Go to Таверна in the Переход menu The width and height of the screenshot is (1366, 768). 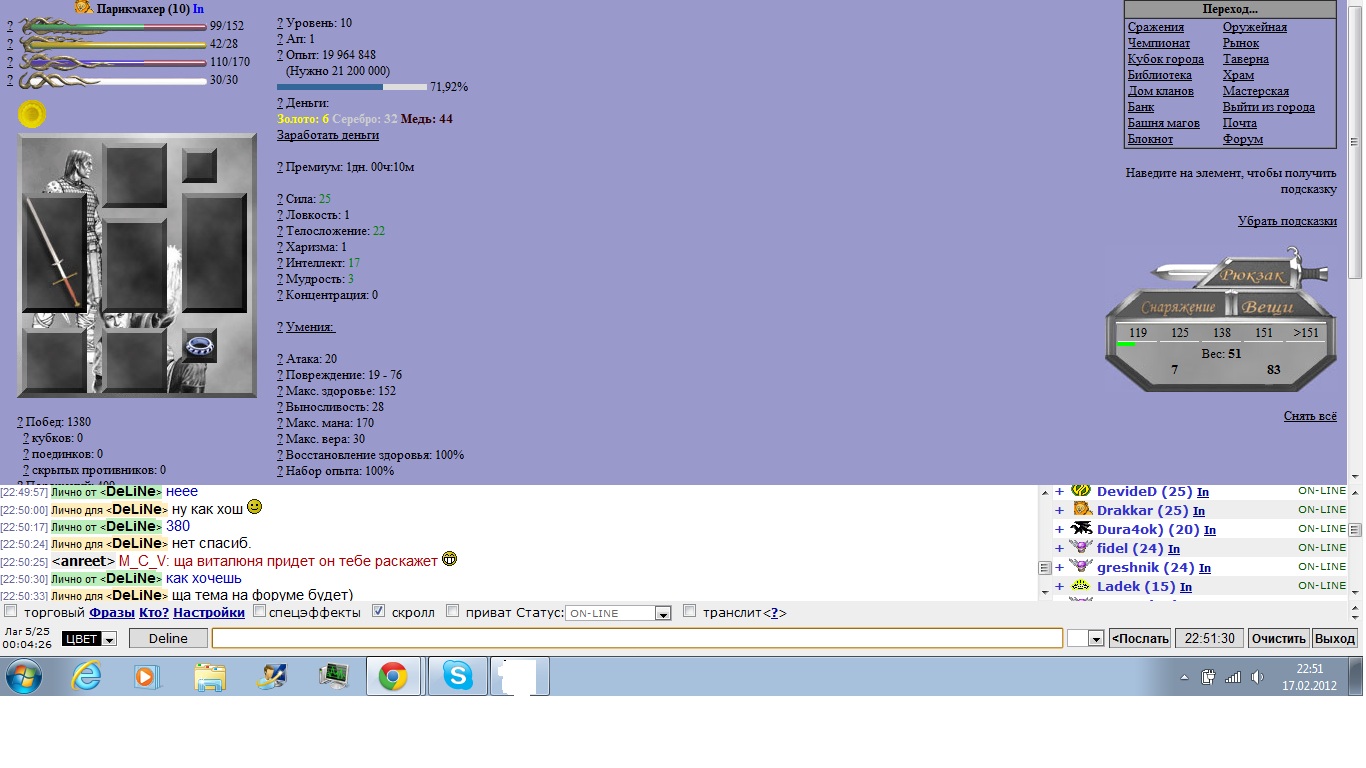click(1245, 59)
